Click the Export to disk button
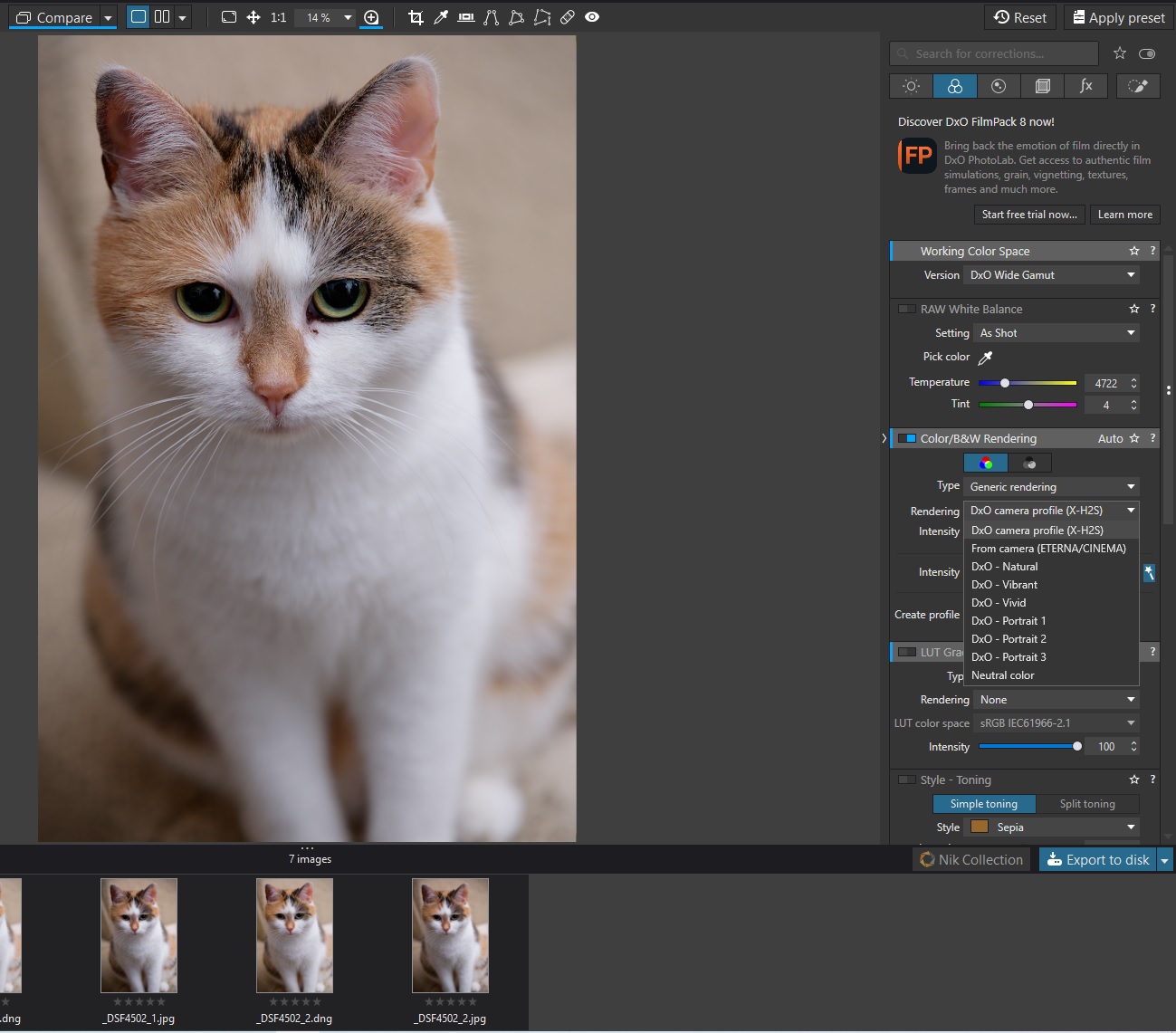The width and height of the screenshot is (1176, 1033). (1097, 860)
